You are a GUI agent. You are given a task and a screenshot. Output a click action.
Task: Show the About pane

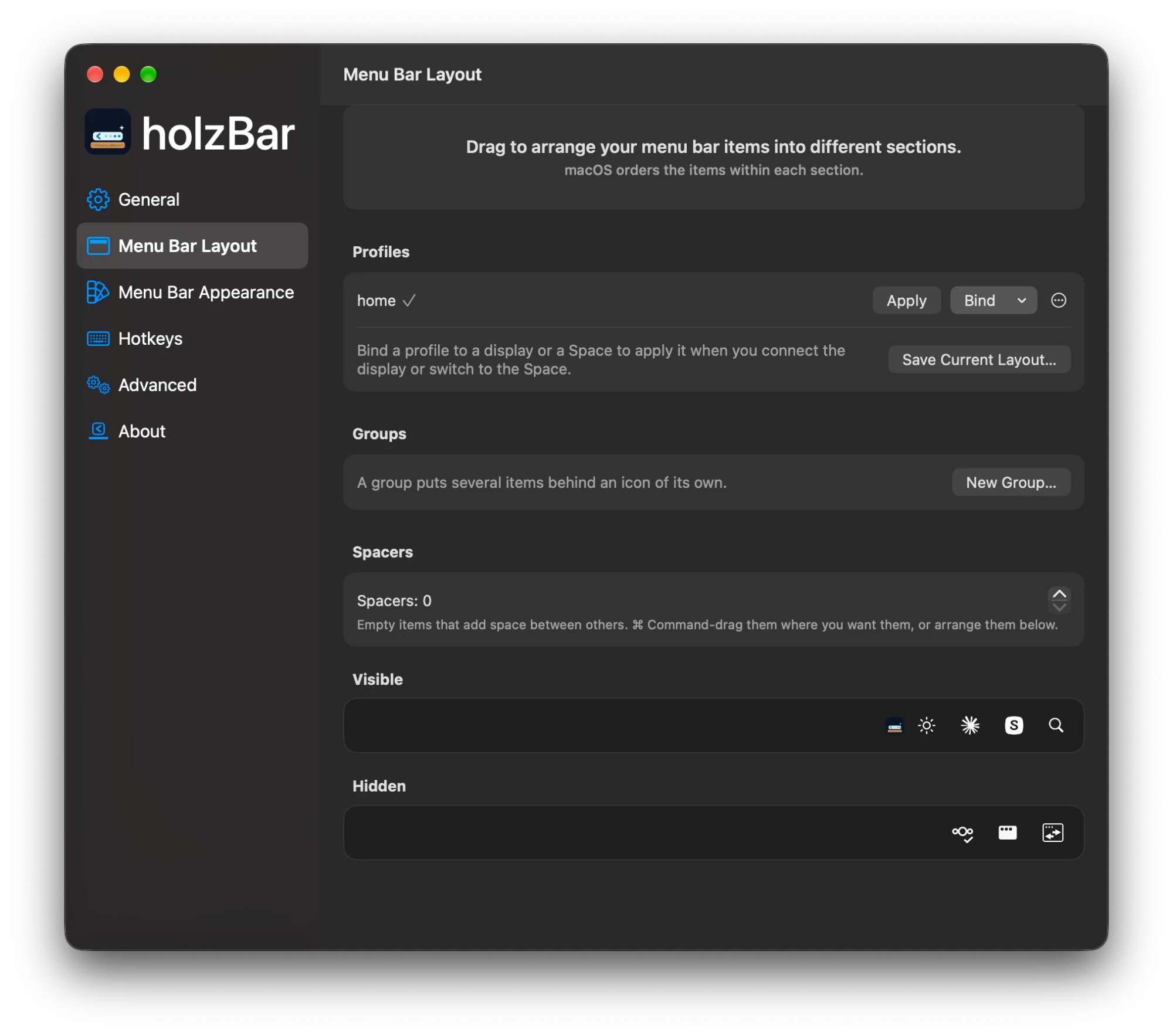(x=192, y=431)
